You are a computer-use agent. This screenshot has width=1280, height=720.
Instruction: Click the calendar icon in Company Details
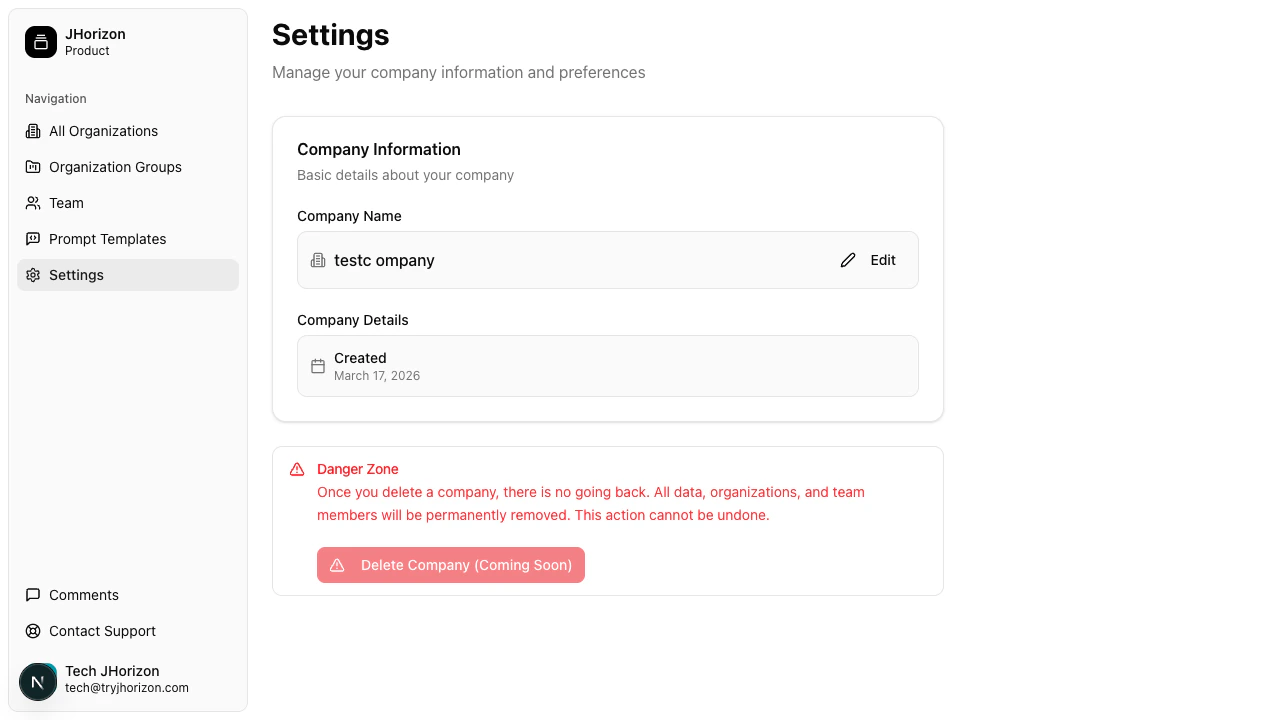coord(318,366)
